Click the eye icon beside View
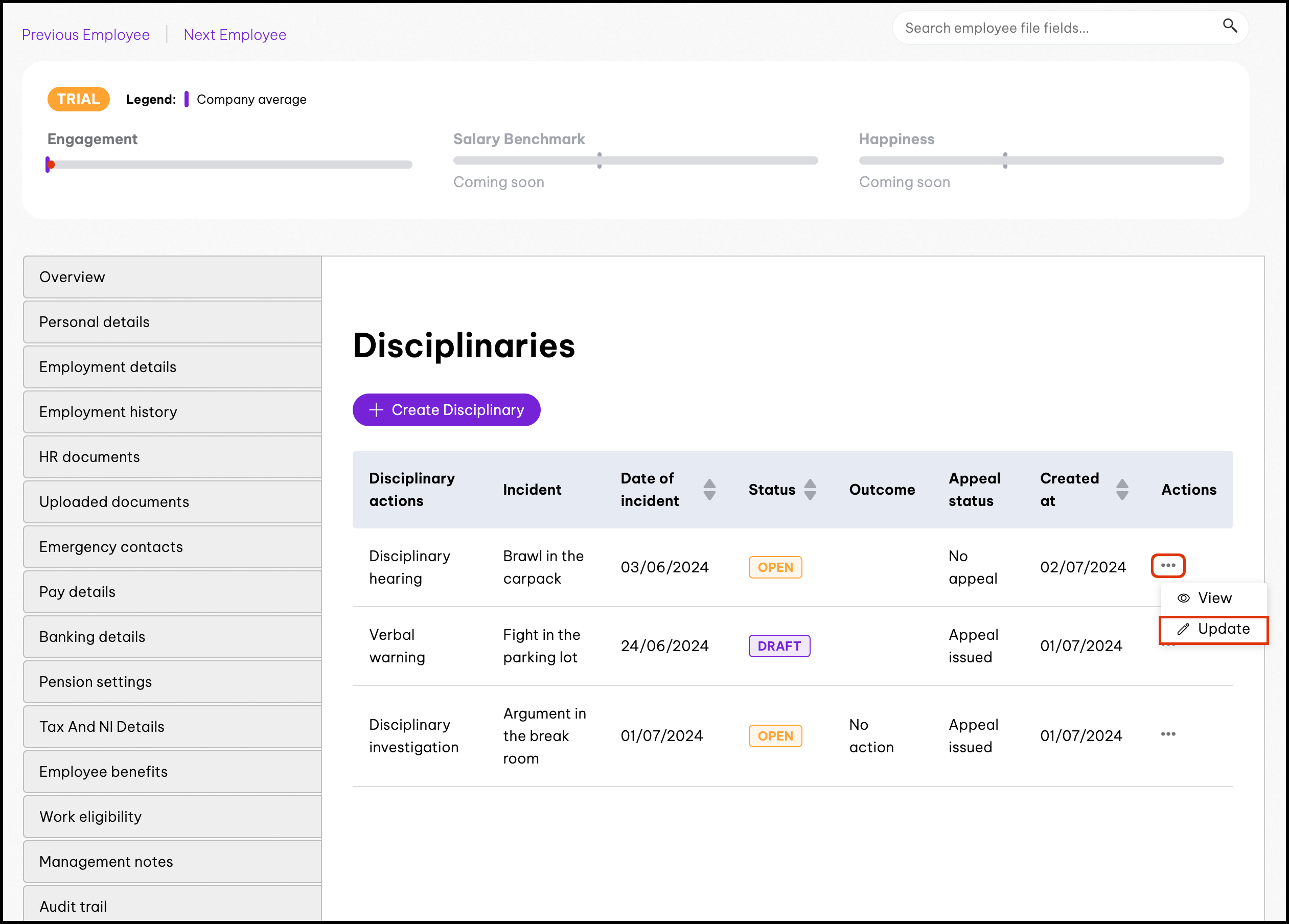This screenshot has width=1289, height=924. pyautogui.click(x=1183, y=598)
